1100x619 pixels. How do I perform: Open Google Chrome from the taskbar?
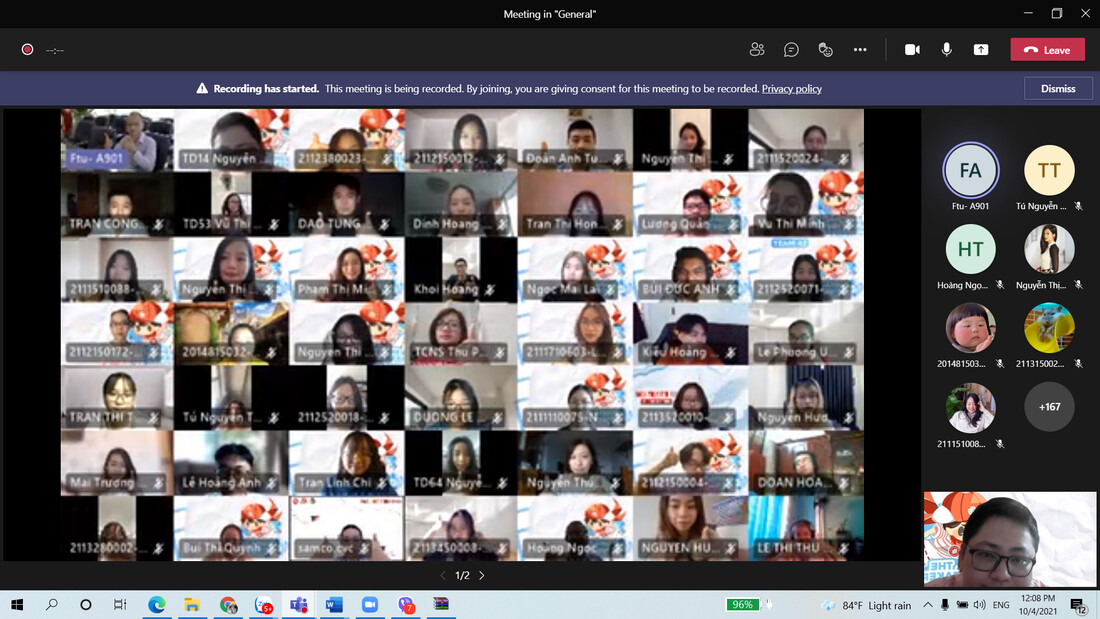[x=228, y=604]
